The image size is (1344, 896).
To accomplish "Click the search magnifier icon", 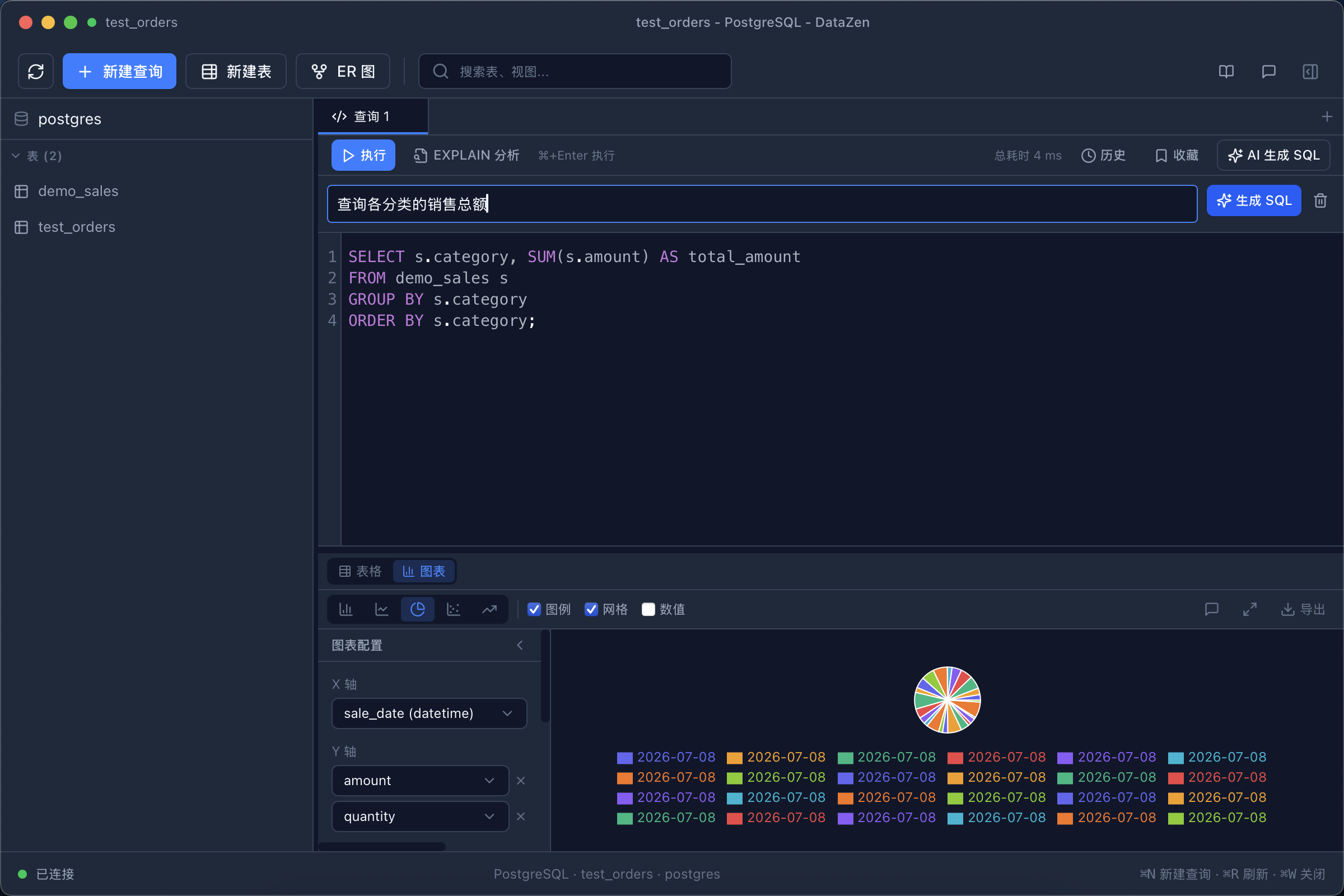I will click(441, 72).
